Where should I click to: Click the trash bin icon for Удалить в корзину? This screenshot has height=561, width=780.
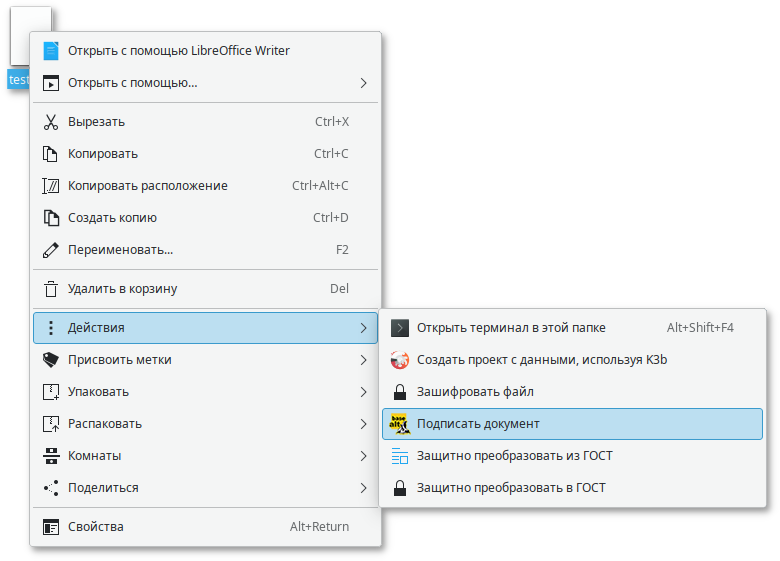51,288
